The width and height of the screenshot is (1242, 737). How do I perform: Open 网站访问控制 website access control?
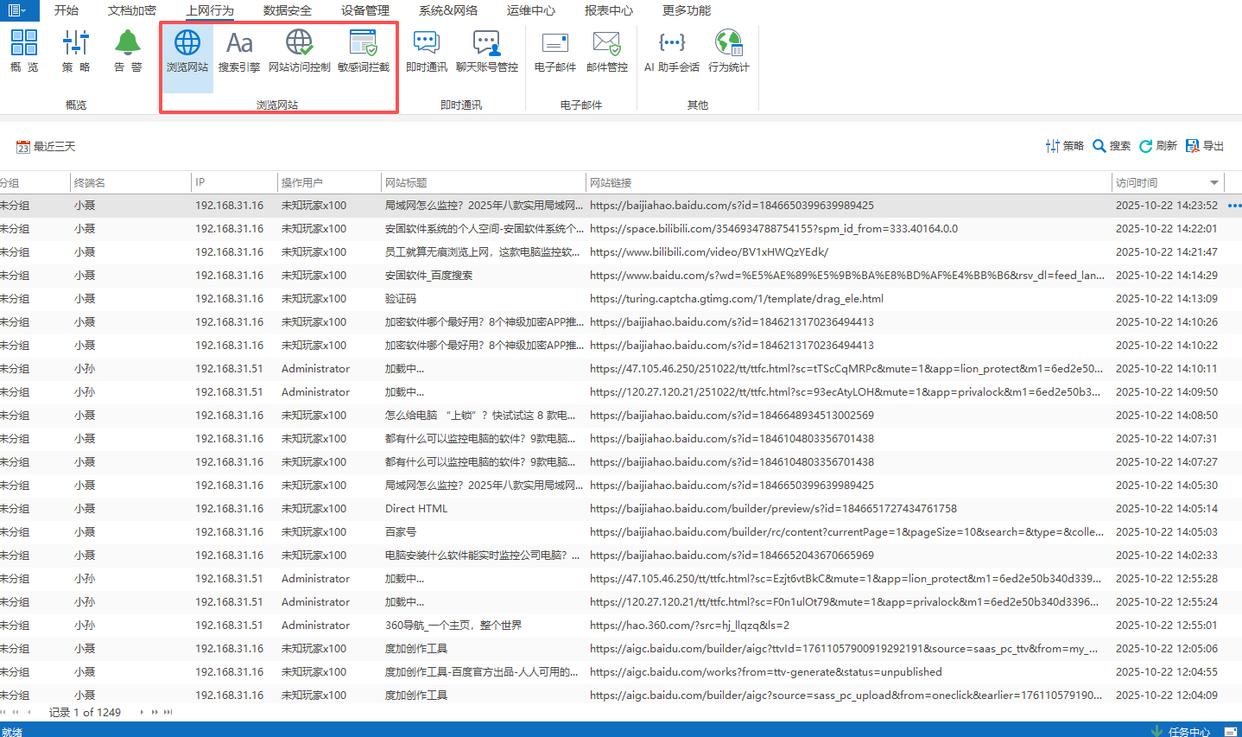[299, 50]
